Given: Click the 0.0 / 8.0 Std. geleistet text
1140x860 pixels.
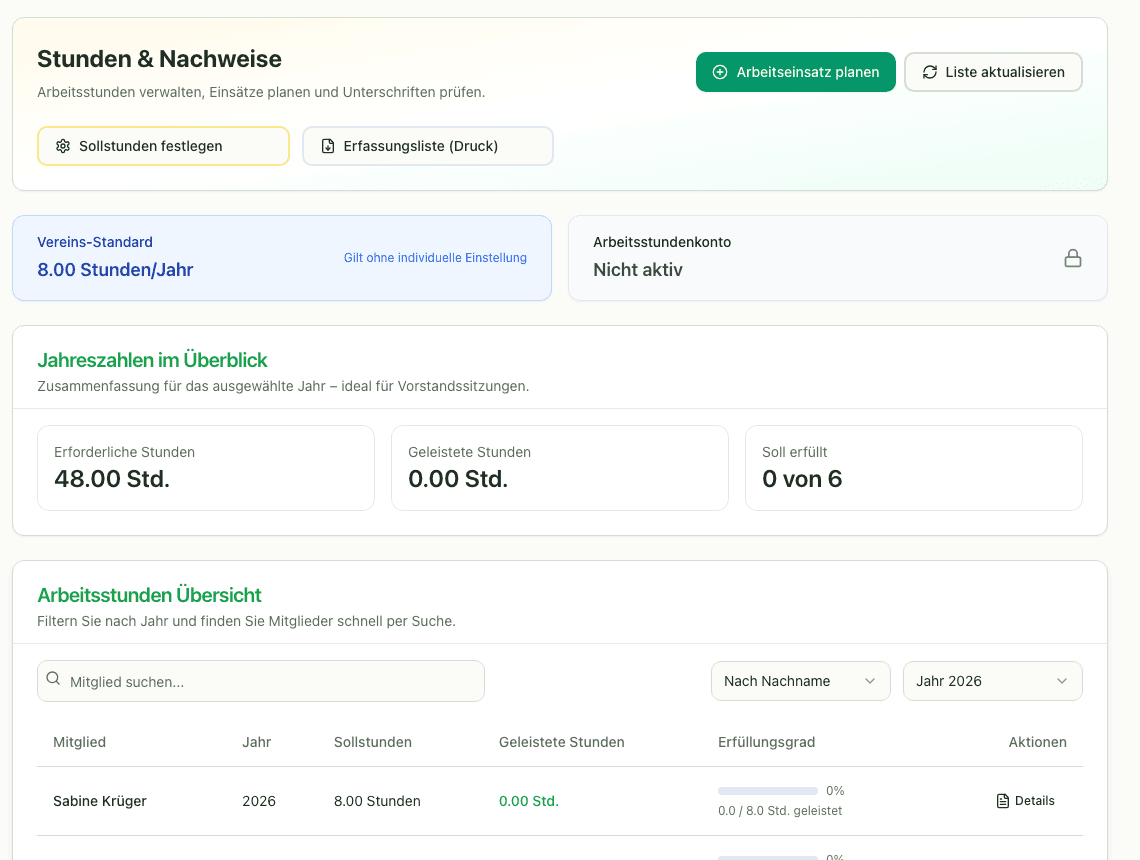Looking at the screenshot, I should click(x=780, y=811).
